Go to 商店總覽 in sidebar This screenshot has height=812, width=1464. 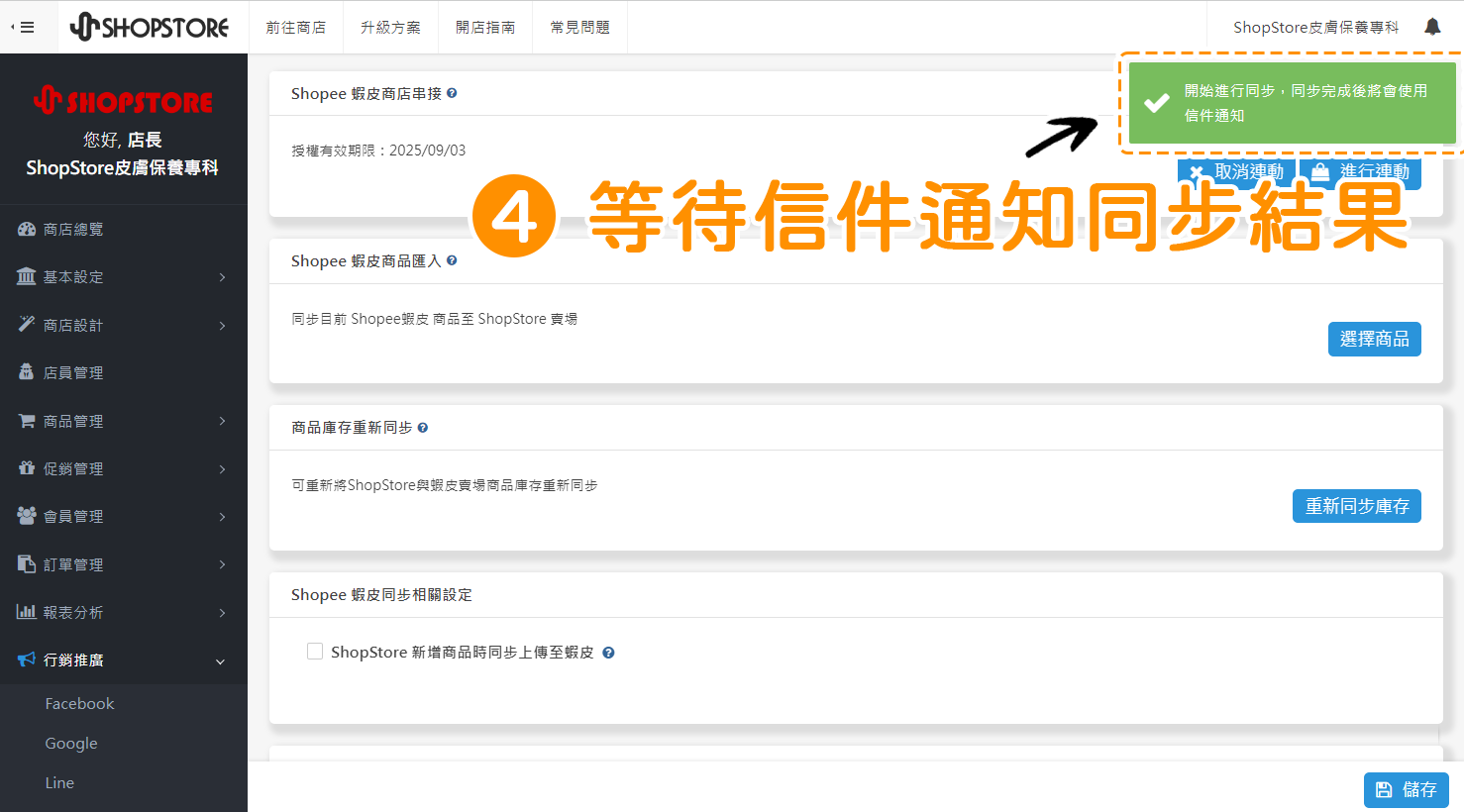click(x=73, y=229)
